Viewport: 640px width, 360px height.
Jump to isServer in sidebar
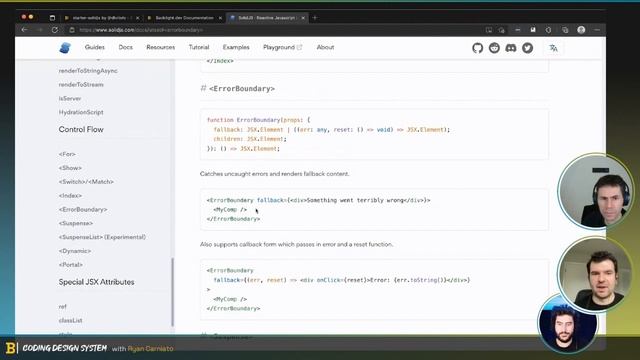click(x=70, y=98)
